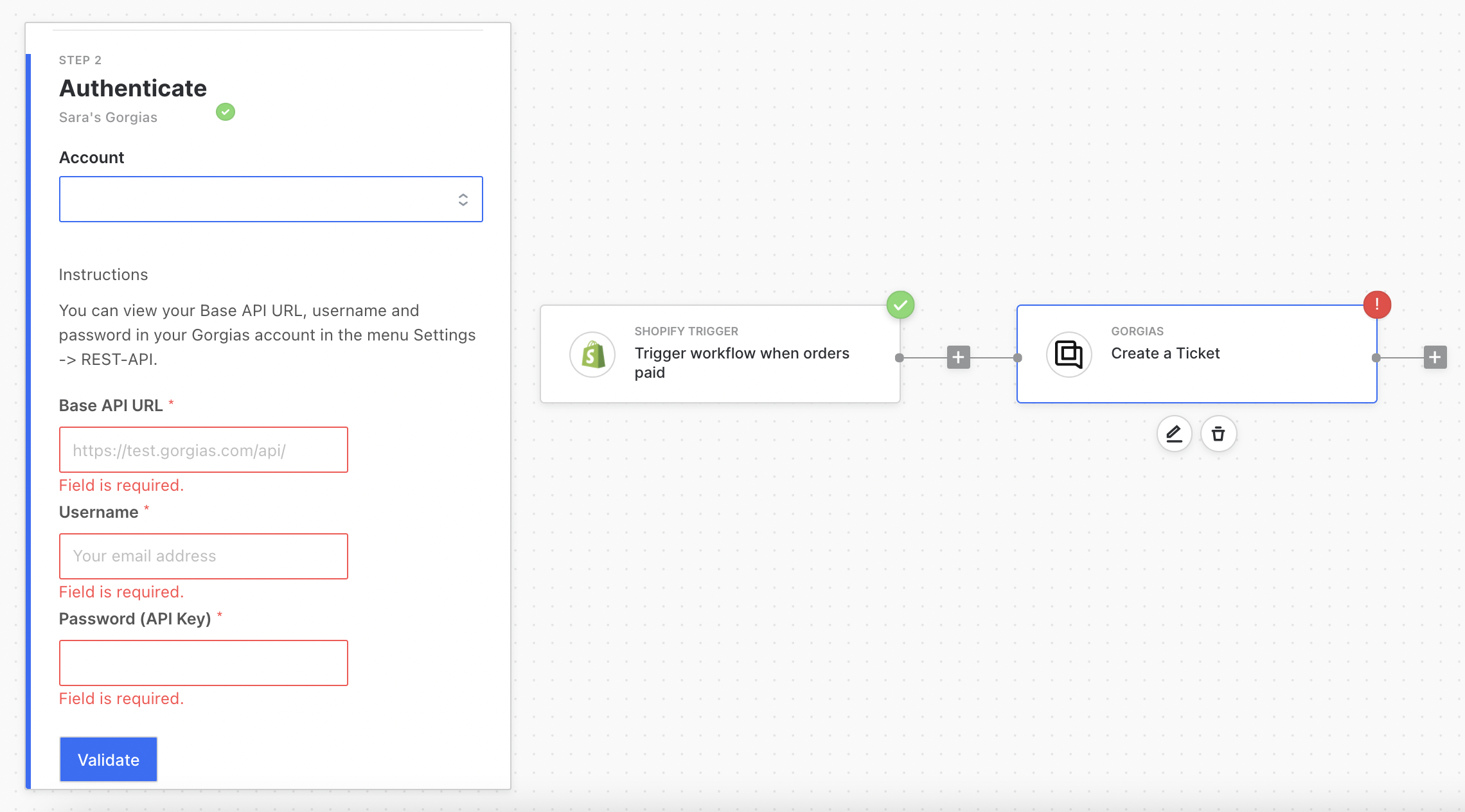Click the pencil edit icon under Gorgias node
The width and height of the screenshot is (1465, 812).
(x=1174, y=434)
